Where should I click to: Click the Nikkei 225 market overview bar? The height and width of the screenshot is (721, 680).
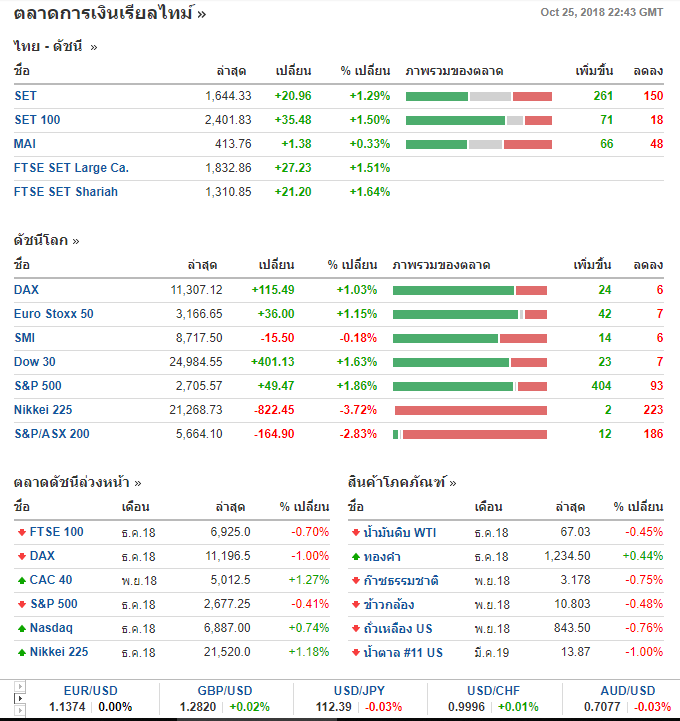[470, 410]
